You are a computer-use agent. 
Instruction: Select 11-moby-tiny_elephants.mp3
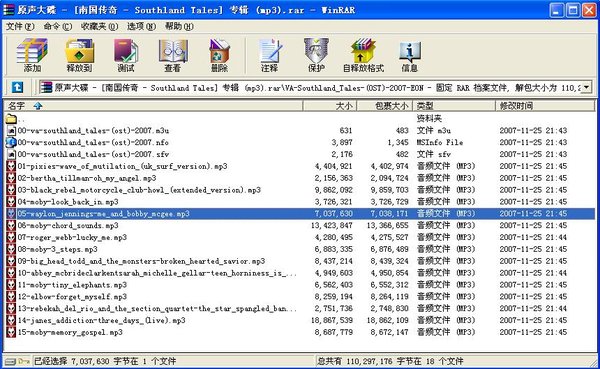coord(72,285)
